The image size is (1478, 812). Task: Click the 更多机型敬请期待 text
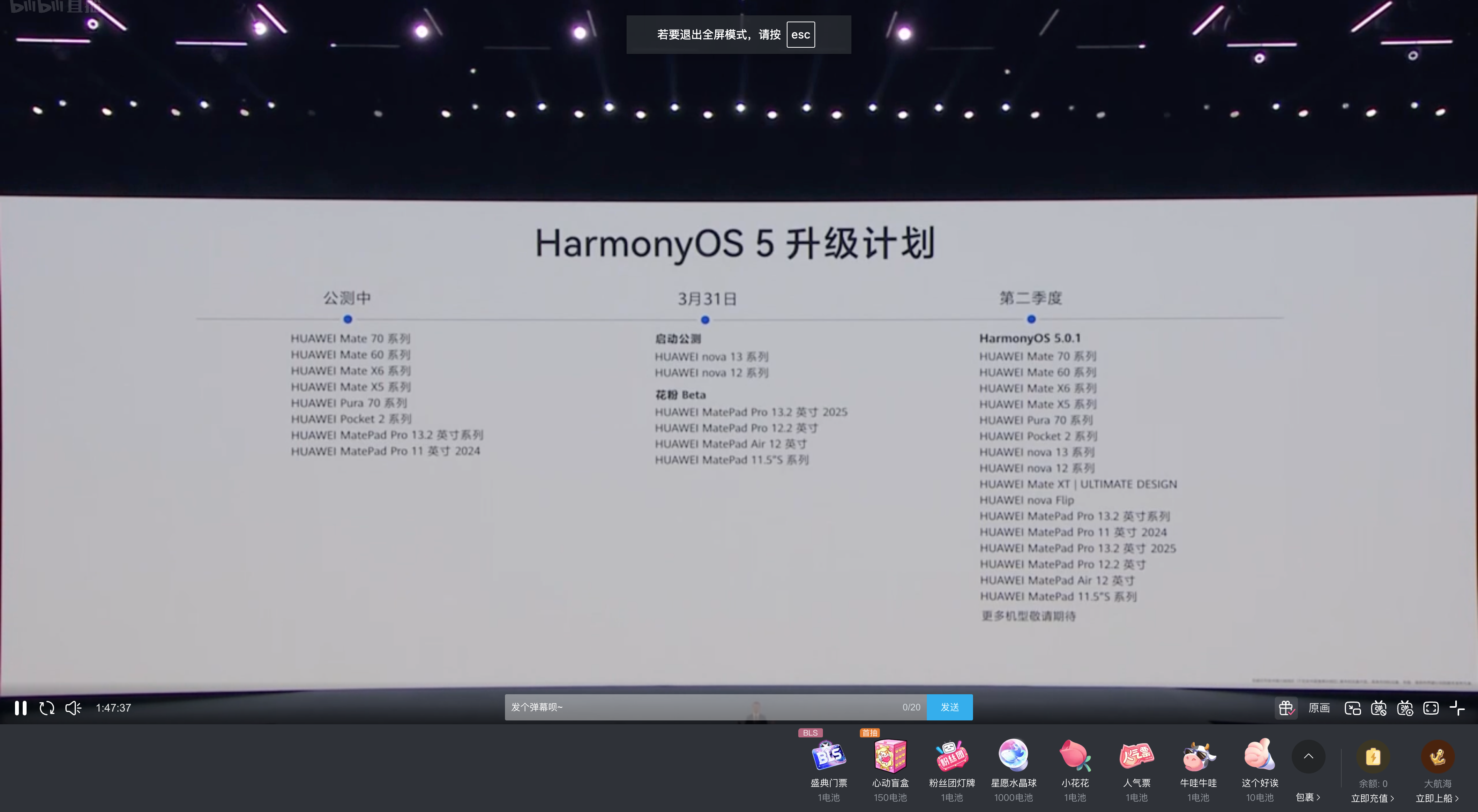pyautogui.click(x=1028, y=616)
